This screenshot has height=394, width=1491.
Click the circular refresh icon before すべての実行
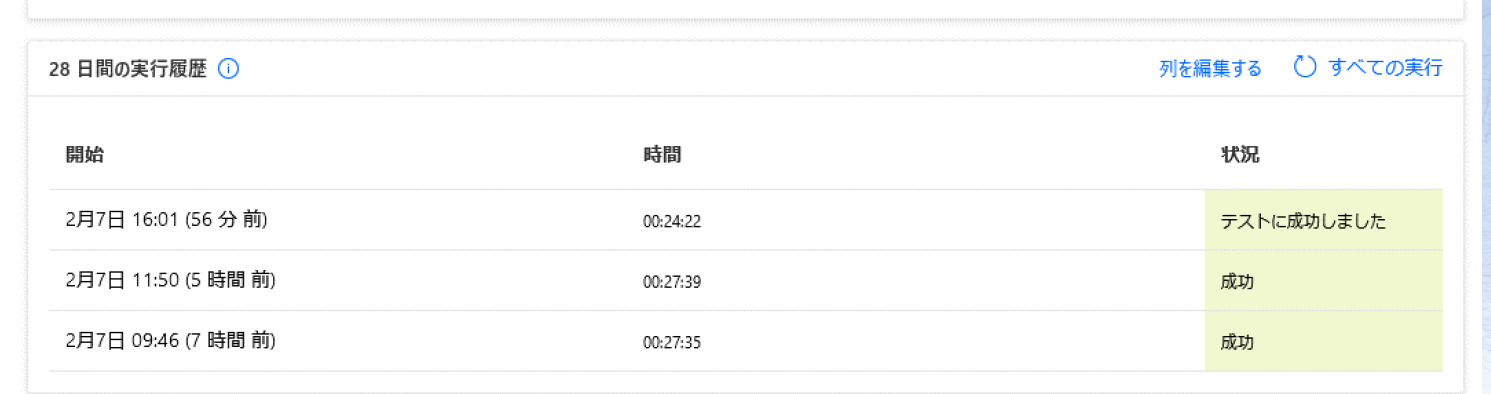tap(1305, 67)
